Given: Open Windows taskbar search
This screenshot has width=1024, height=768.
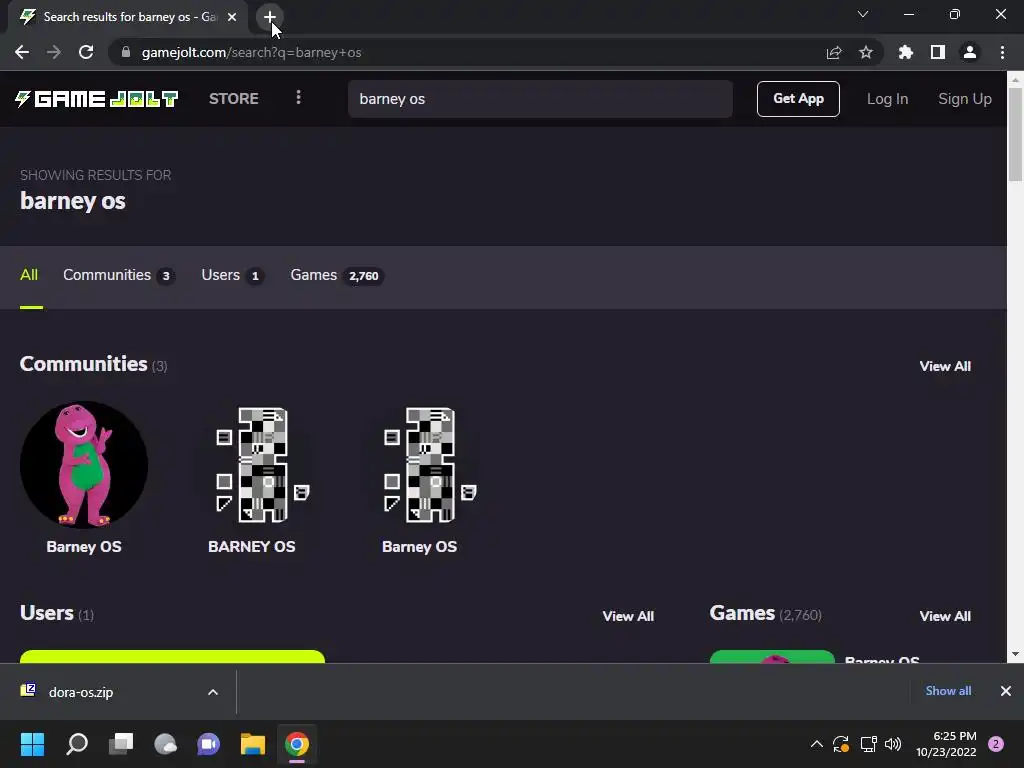Looking at the screenshot, I should (77, 744).
